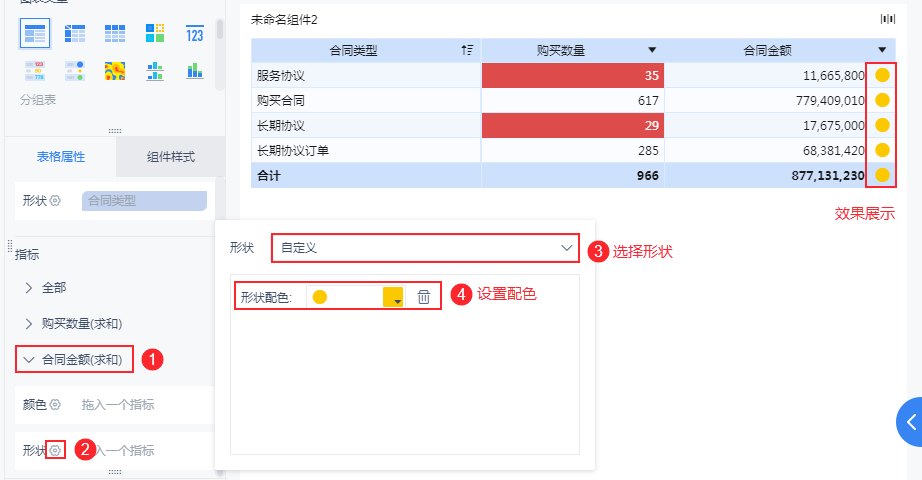
Task: Click the delete trash icon beside shape color
Action: 423,297
